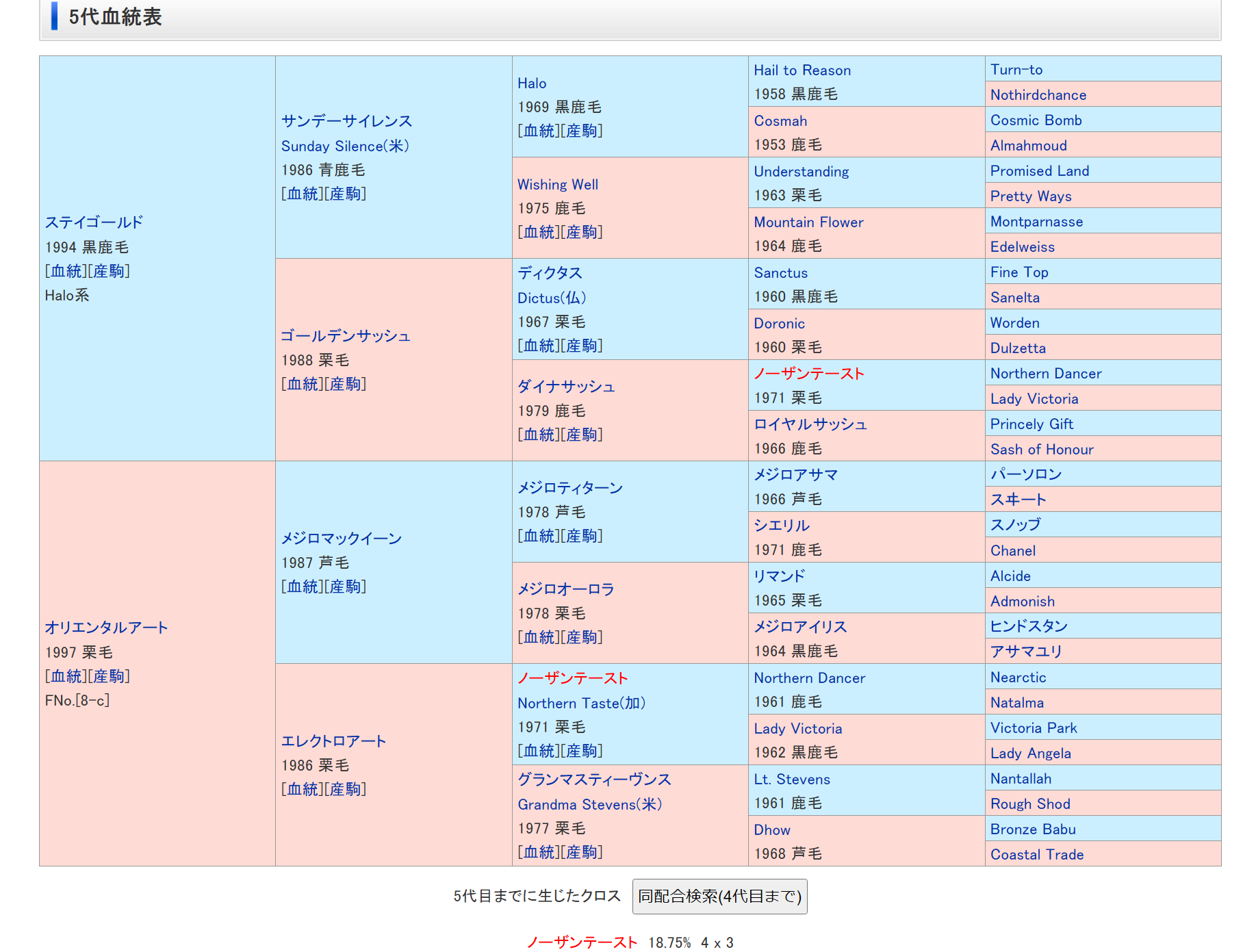This screenshot has height=952, width=1256.
Task: Open the 産駒 link under Halo
Action: click(x=582, y=131)
